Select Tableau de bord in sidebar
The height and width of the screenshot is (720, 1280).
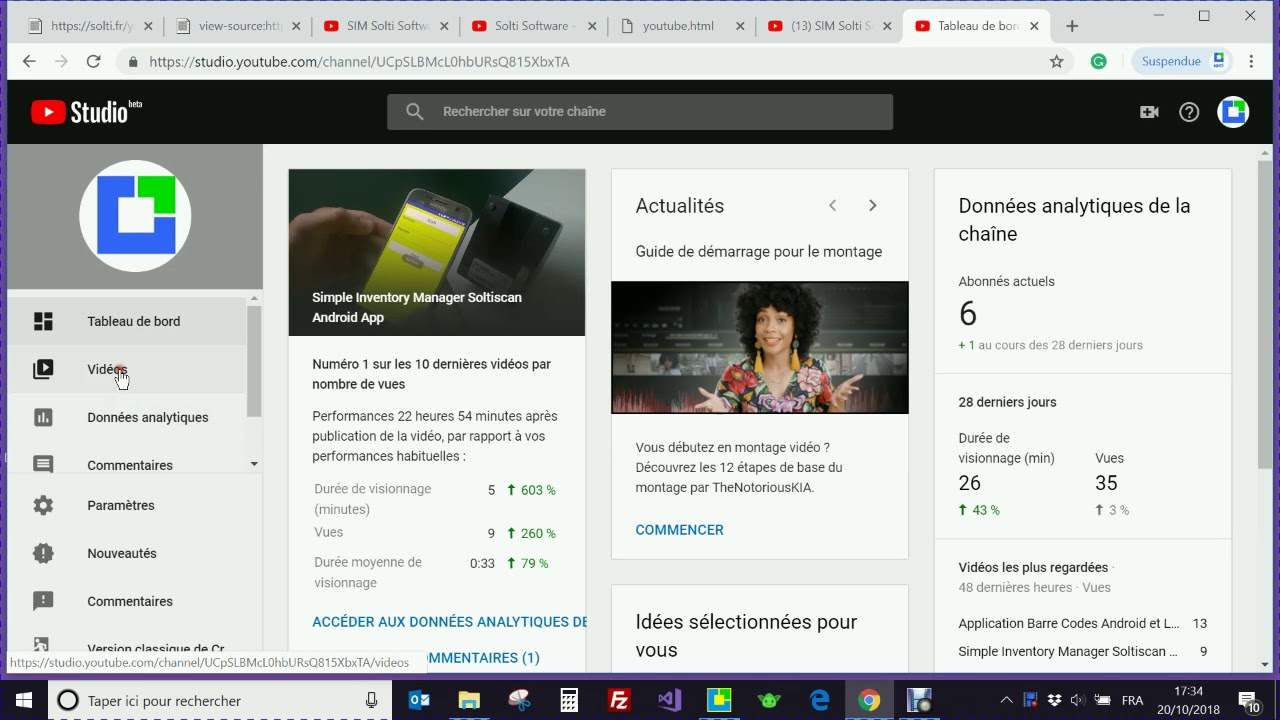(x=127, y=321)
